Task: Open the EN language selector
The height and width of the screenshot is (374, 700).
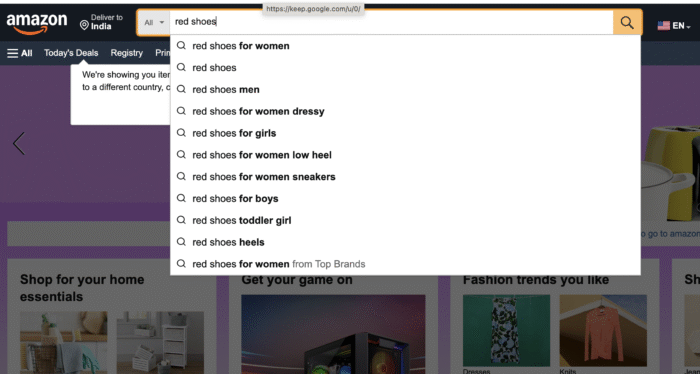Action: pos(674,25)
